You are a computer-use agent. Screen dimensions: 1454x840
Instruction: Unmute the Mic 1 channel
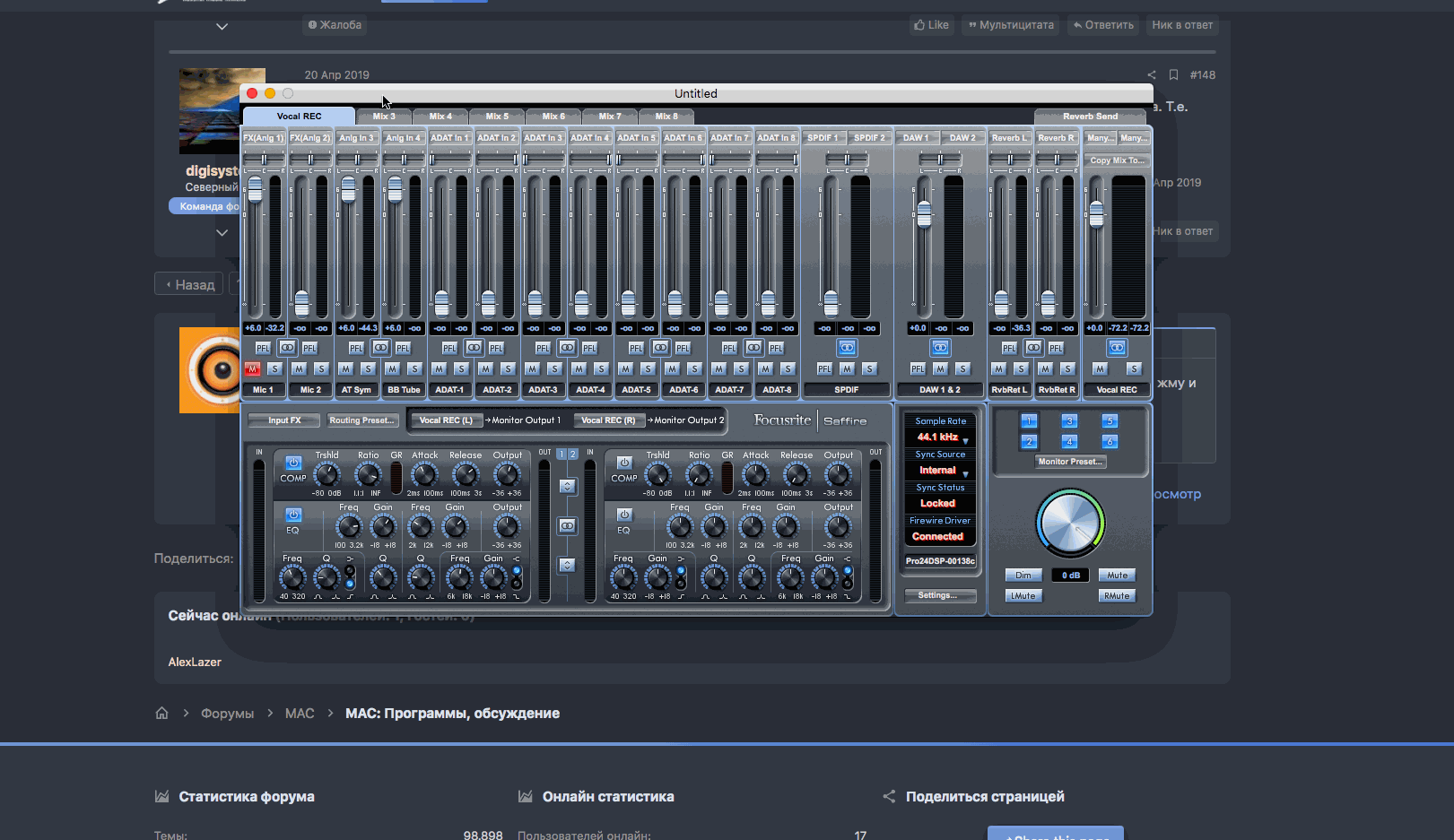click(x=252, y=368)
